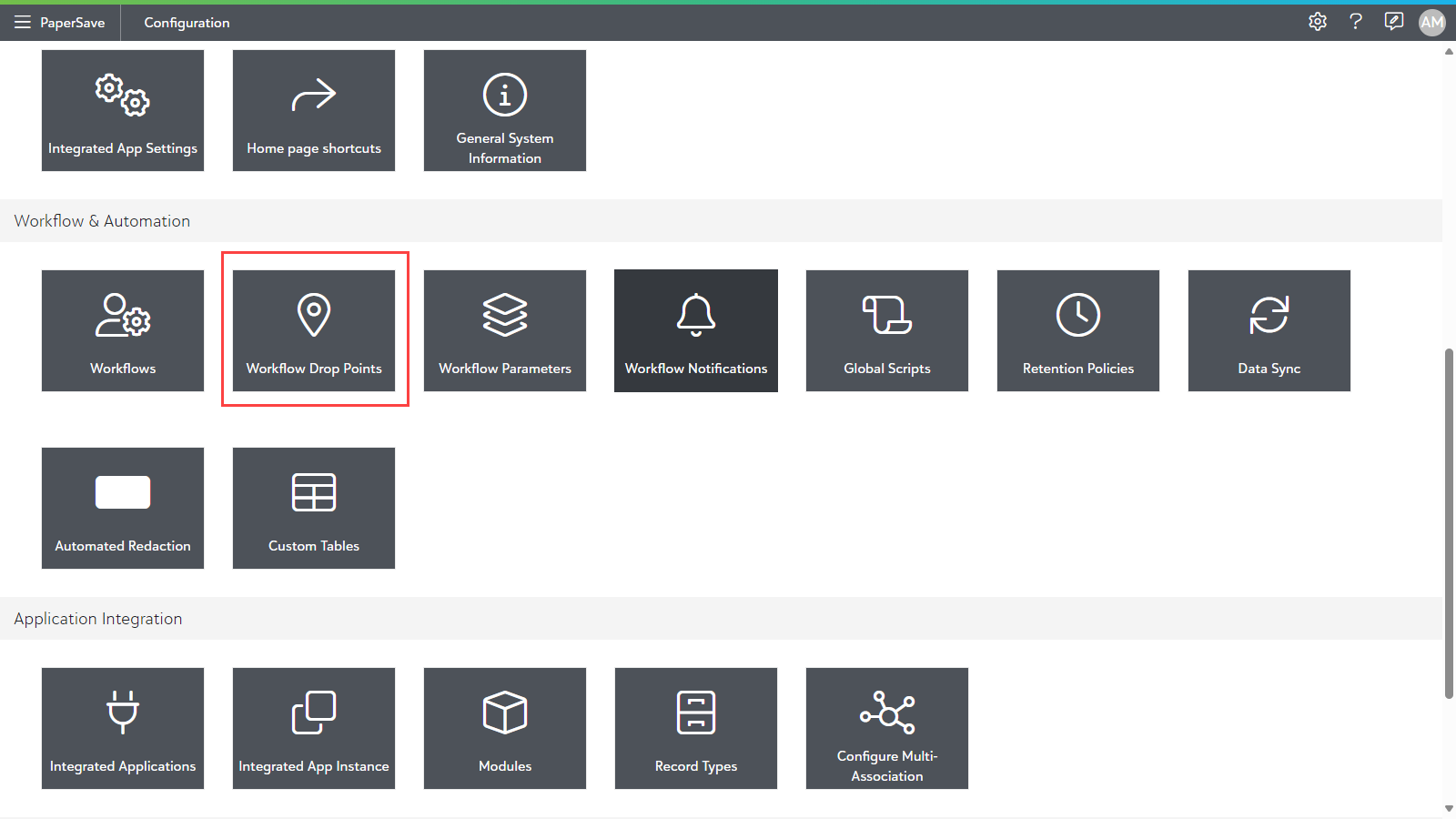Open the Workflows tile
1456x819 pixels.
pyautogui.click(x=123, y=330)
